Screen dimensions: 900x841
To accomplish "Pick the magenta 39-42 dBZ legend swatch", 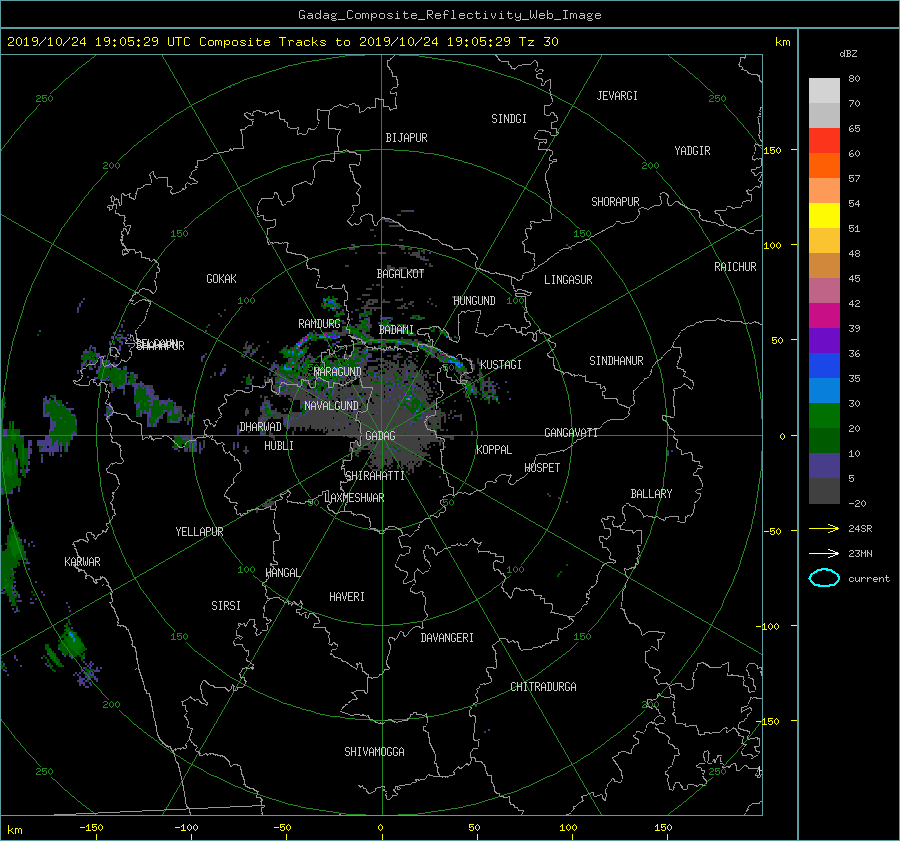I will tap(824, 315).
